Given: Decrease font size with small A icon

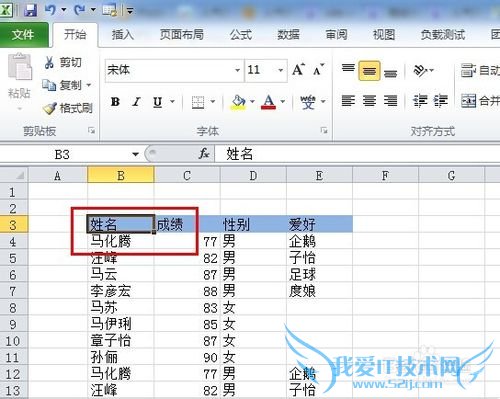Looking at the screenshot, I should [318, 70].
